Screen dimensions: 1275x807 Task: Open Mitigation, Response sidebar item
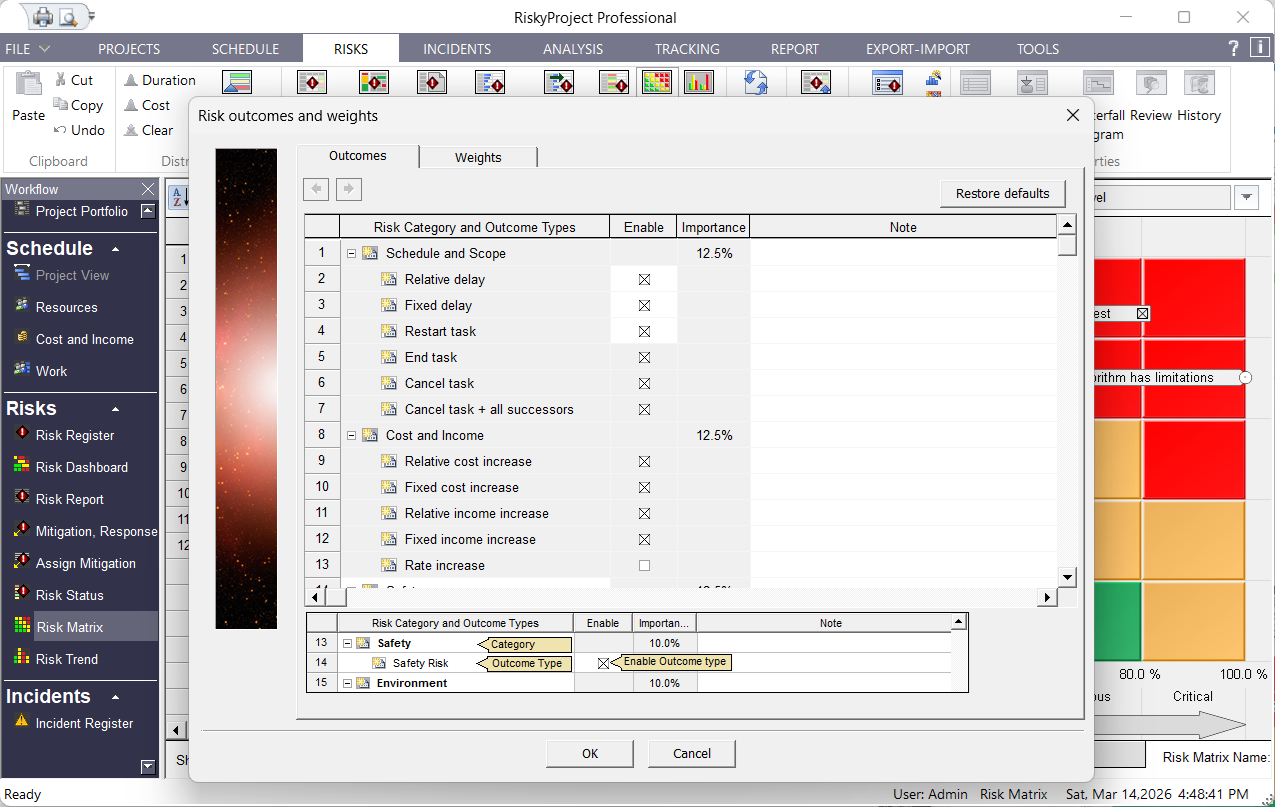[x=96, y=531]
